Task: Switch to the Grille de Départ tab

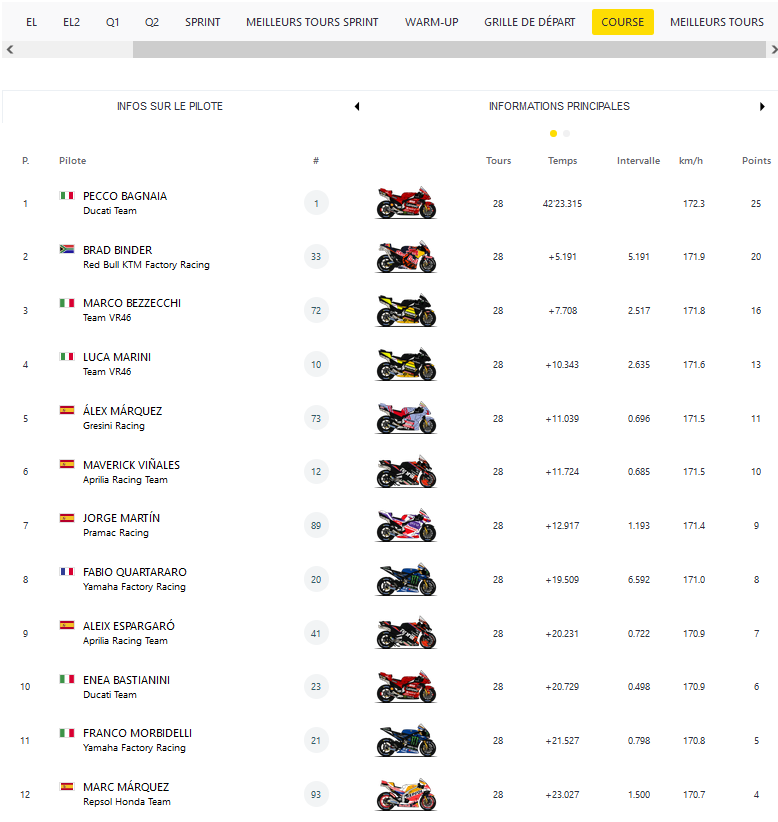Action: pyautogui.click(x=529, y=22)
